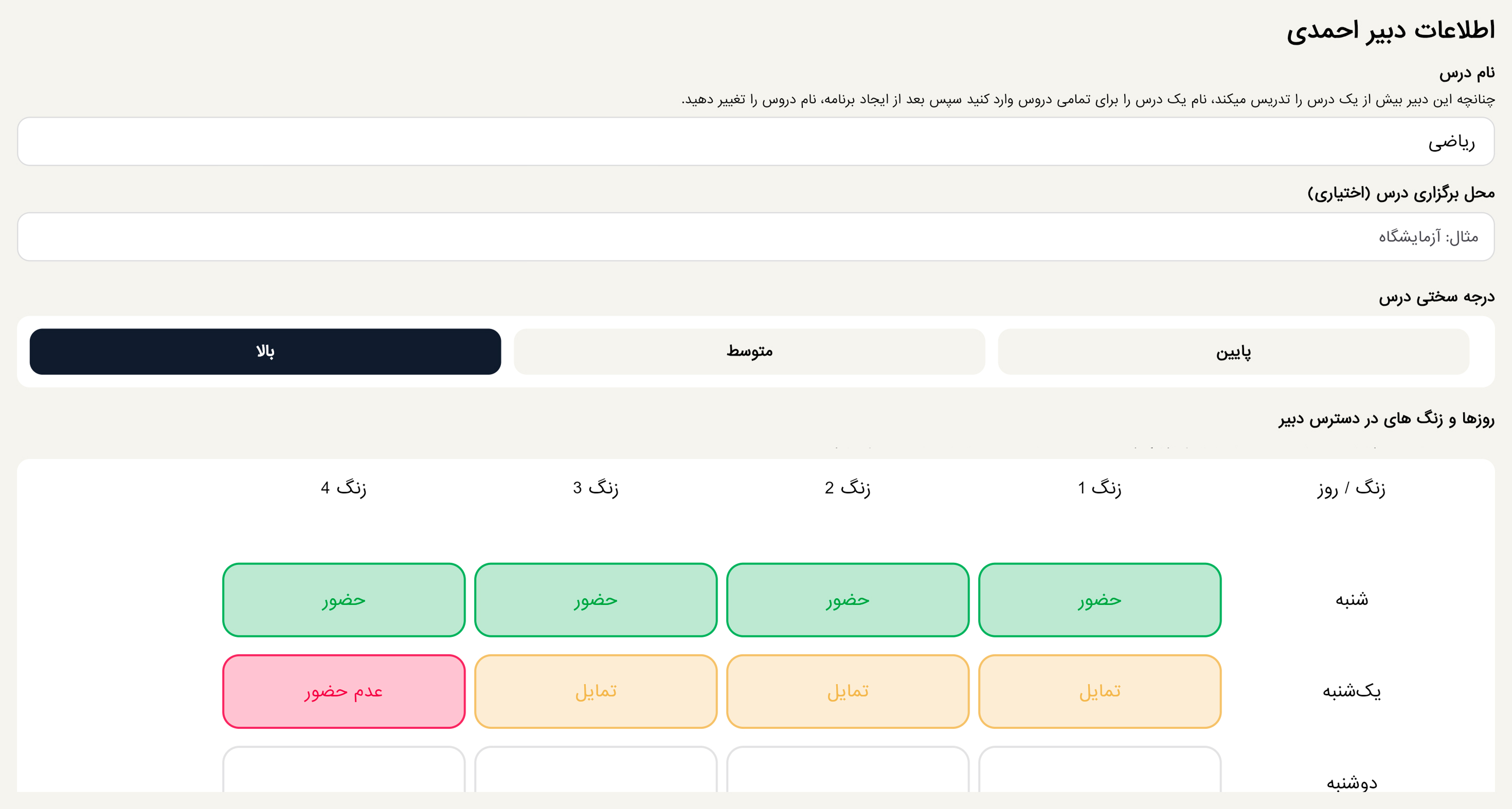Click the نام درس input containing ریاضی
Image resolution: width=1512 pixels, height=809 pixels.
tap(756, 141)
